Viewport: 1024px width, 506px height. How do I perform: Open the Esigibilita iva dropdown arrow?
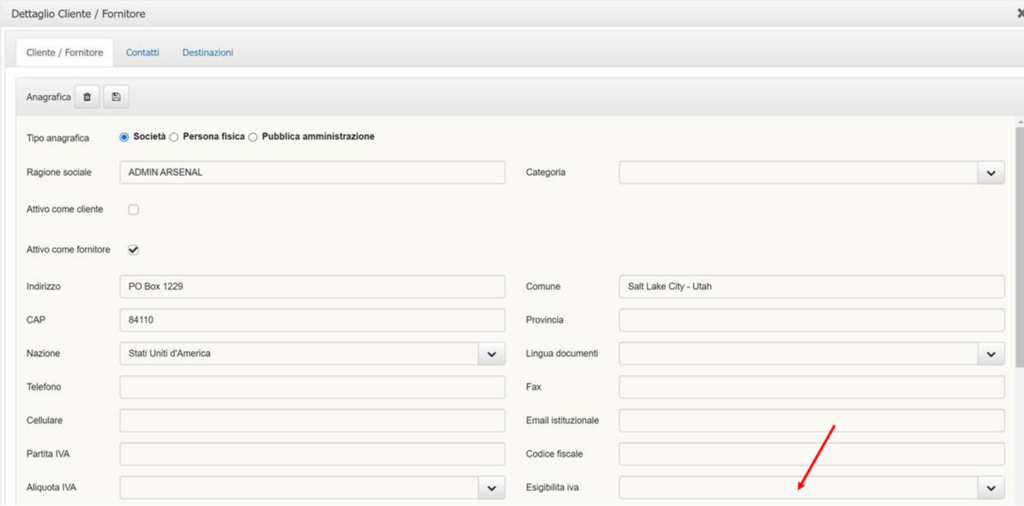point(991,487)
